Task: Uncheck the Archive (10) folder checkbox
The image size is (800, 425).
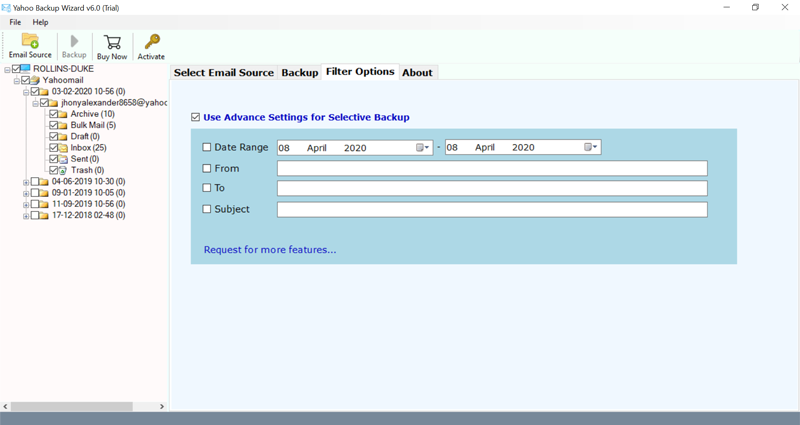Action: click(x=53, y=114)
